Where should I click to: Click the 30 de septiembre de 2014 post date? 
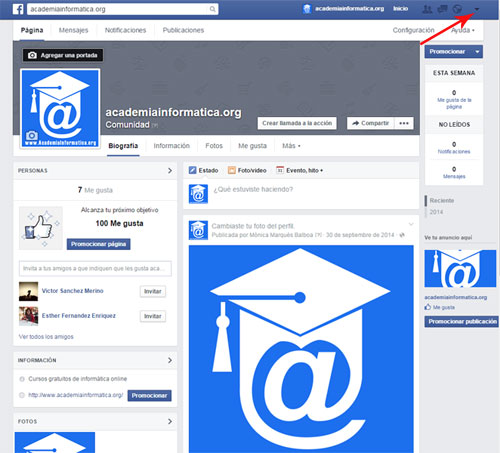tap(360, 235)
